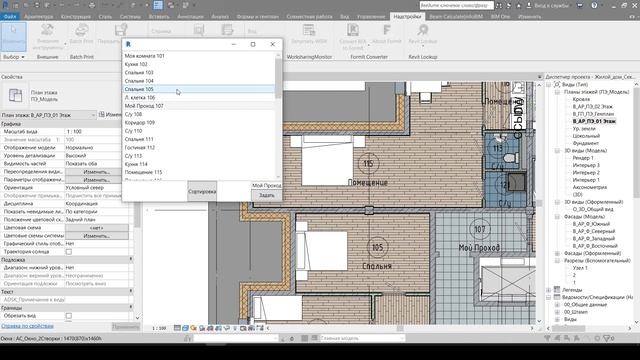Image resolution: width=640 pixels, height=360 pixels.
Task: Open the Файл tab
Action: 10,17
